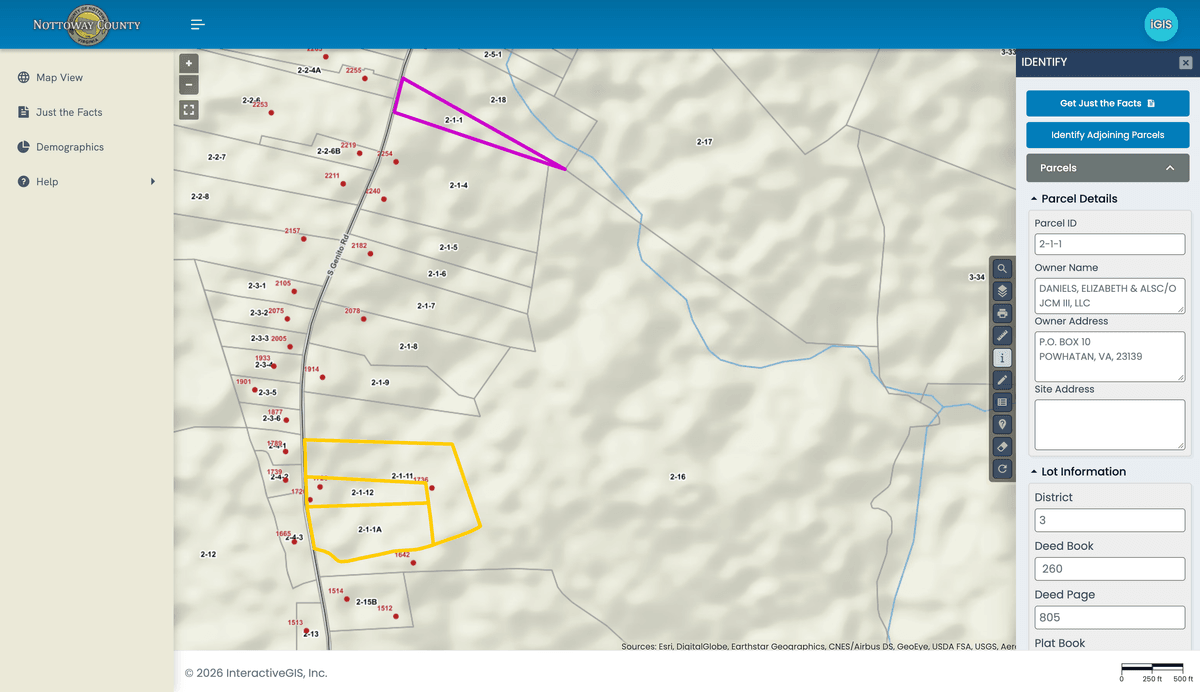1200x692 pixels.
Task: Open the Layers tool
Action: coord(1003,291)
